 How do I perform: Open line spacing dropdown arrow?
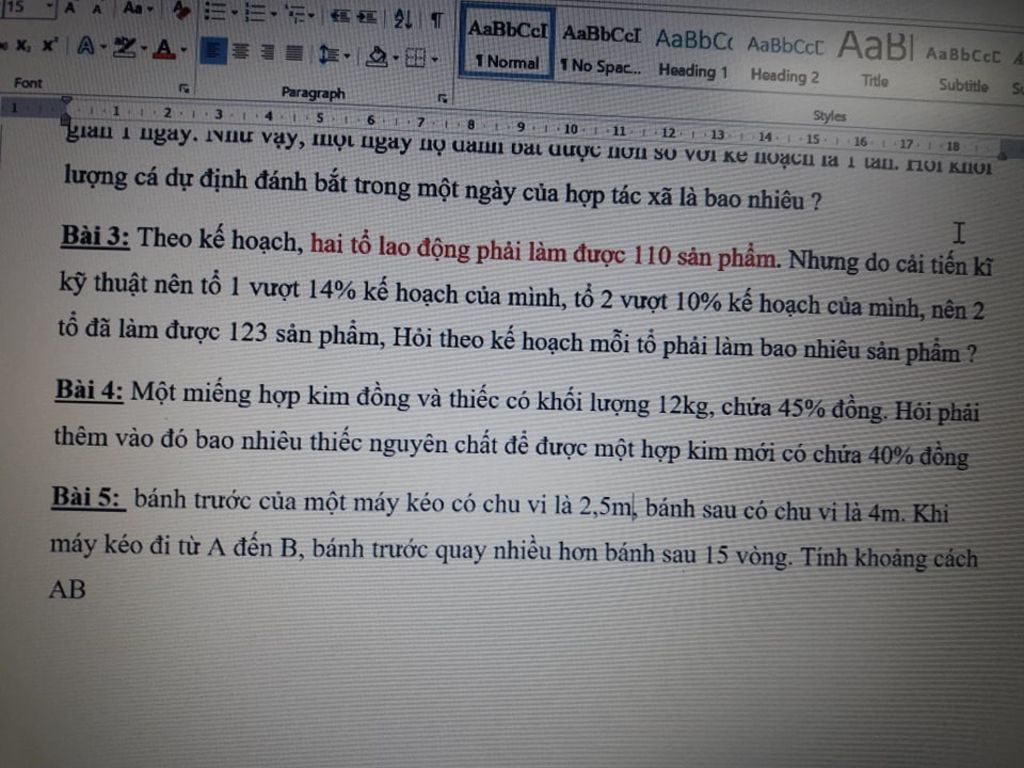347,56
